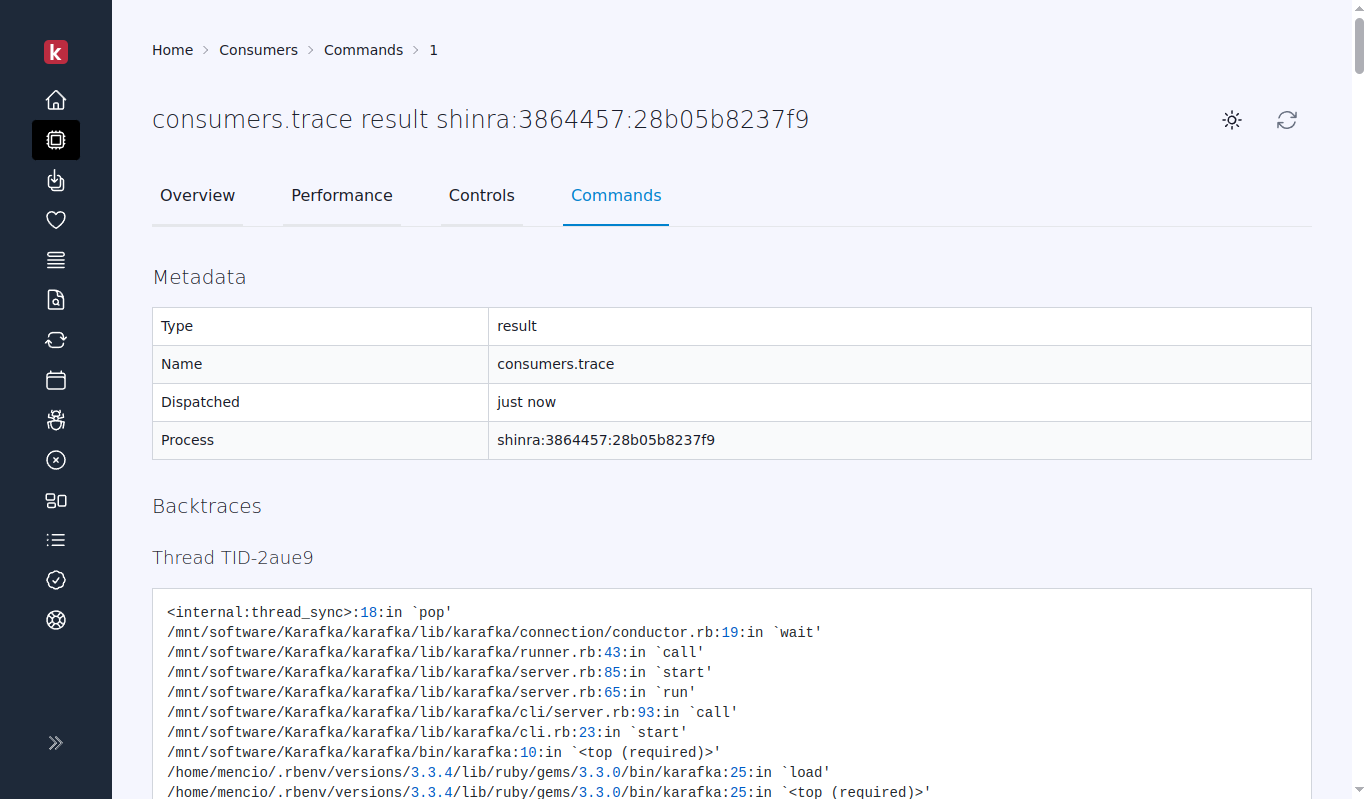Viewport: 1367px width, 799px height.
Task: Click the Consumers breadcrumb link
Action: click(x=258, y=50)
